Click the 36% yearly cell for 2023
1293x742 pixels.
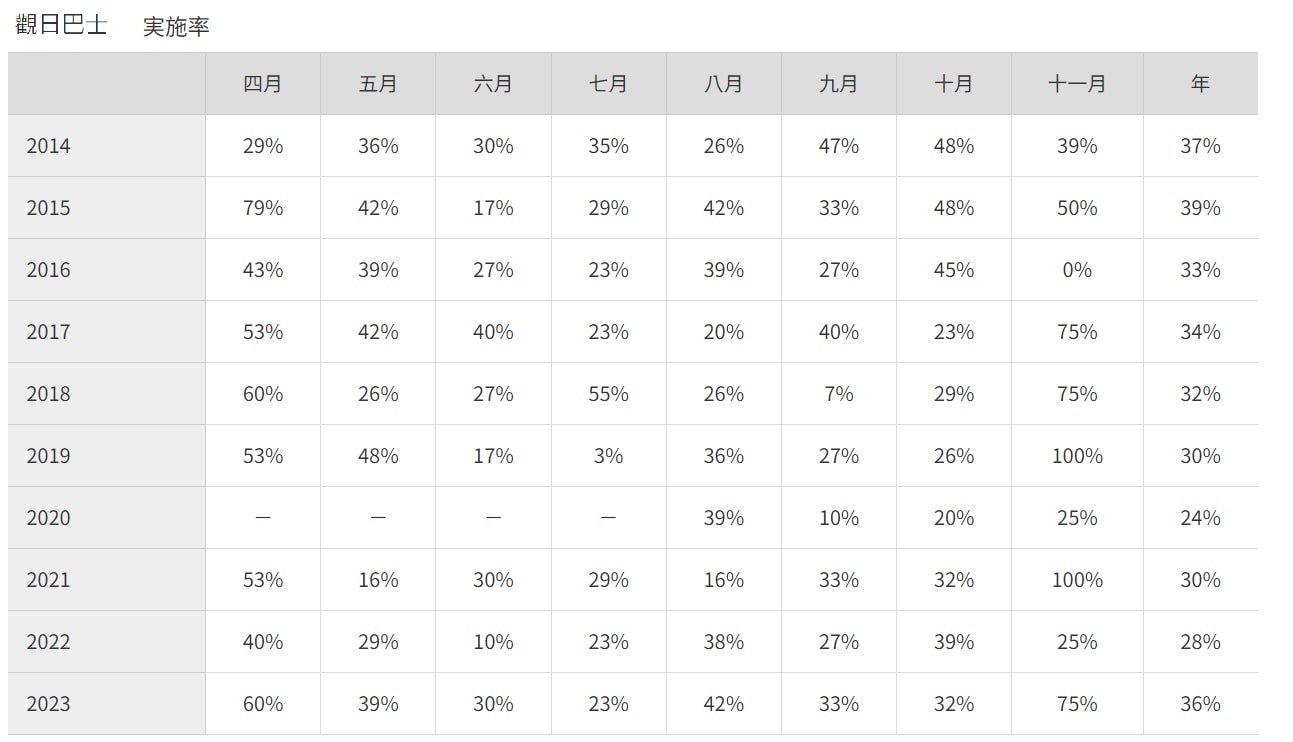[1201, 704]
